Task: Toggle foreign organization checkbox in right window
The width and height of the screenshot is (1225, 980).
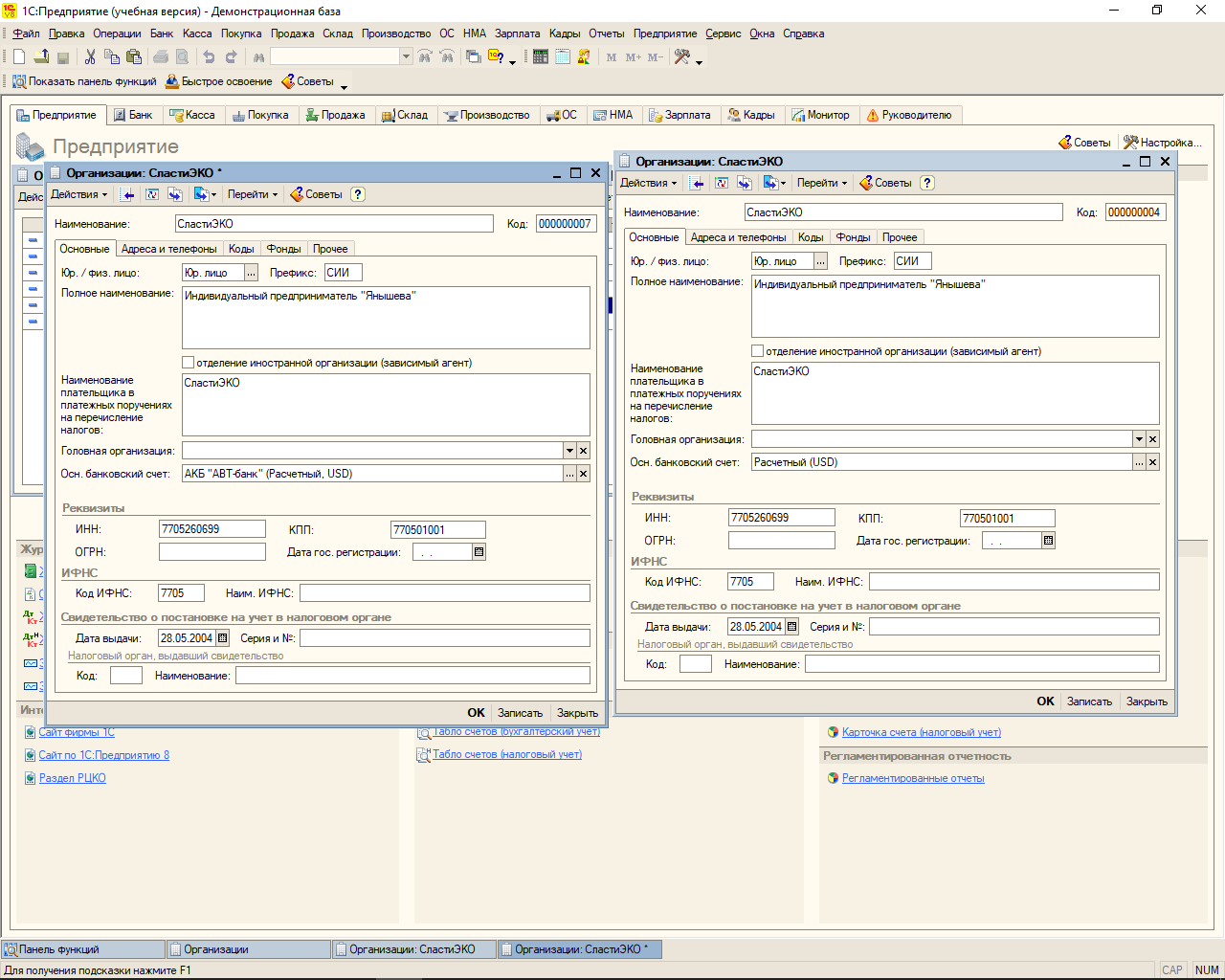Action: coord(758,351)
